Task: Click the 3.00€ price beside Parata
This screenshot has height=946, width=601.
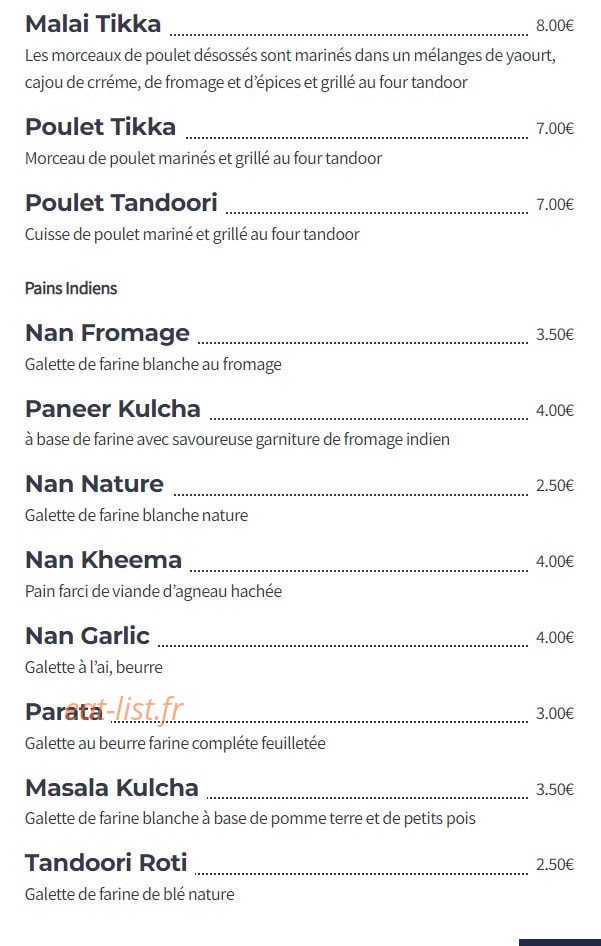Action: [555, 714]
